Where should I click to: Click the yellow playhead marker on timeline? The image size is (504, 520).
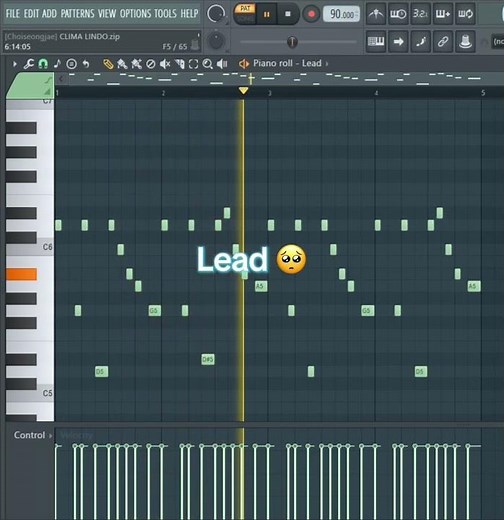[x=244, y=90]
